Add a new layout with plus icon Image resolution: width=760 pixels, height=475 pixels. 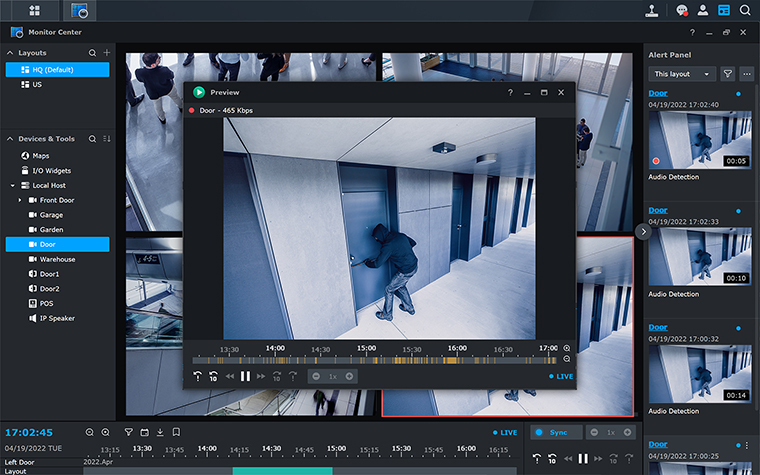point(107,52)
